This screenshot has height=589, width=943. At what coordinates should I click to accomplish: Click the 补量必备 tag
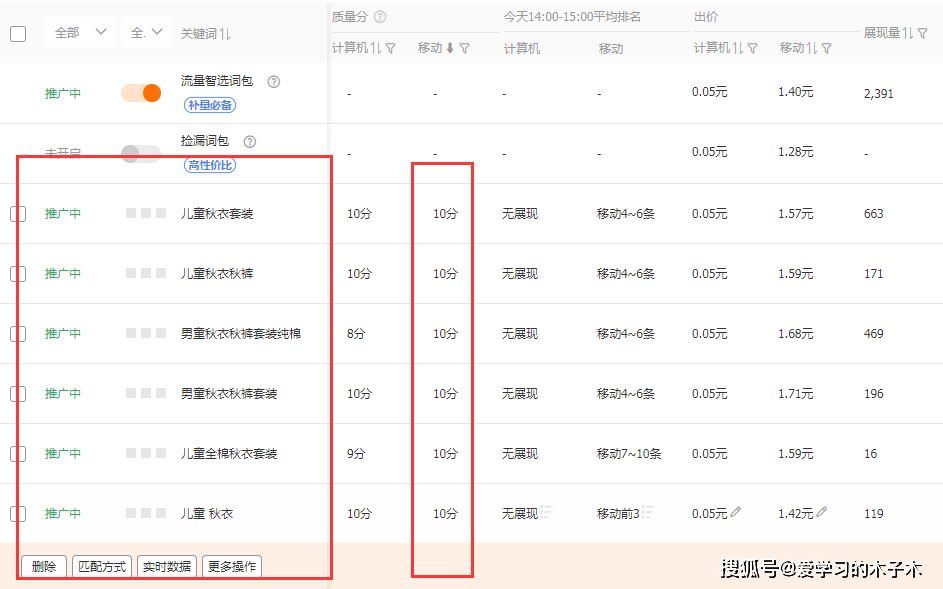click(209, 104)
